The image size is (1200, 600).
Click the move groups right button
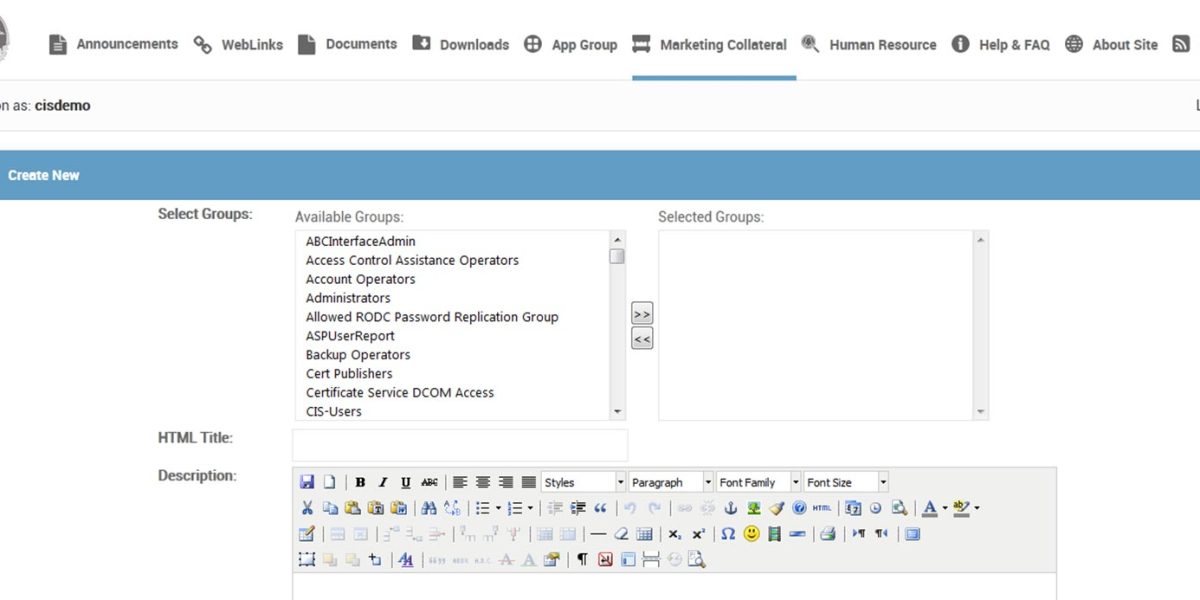[641, 312]
